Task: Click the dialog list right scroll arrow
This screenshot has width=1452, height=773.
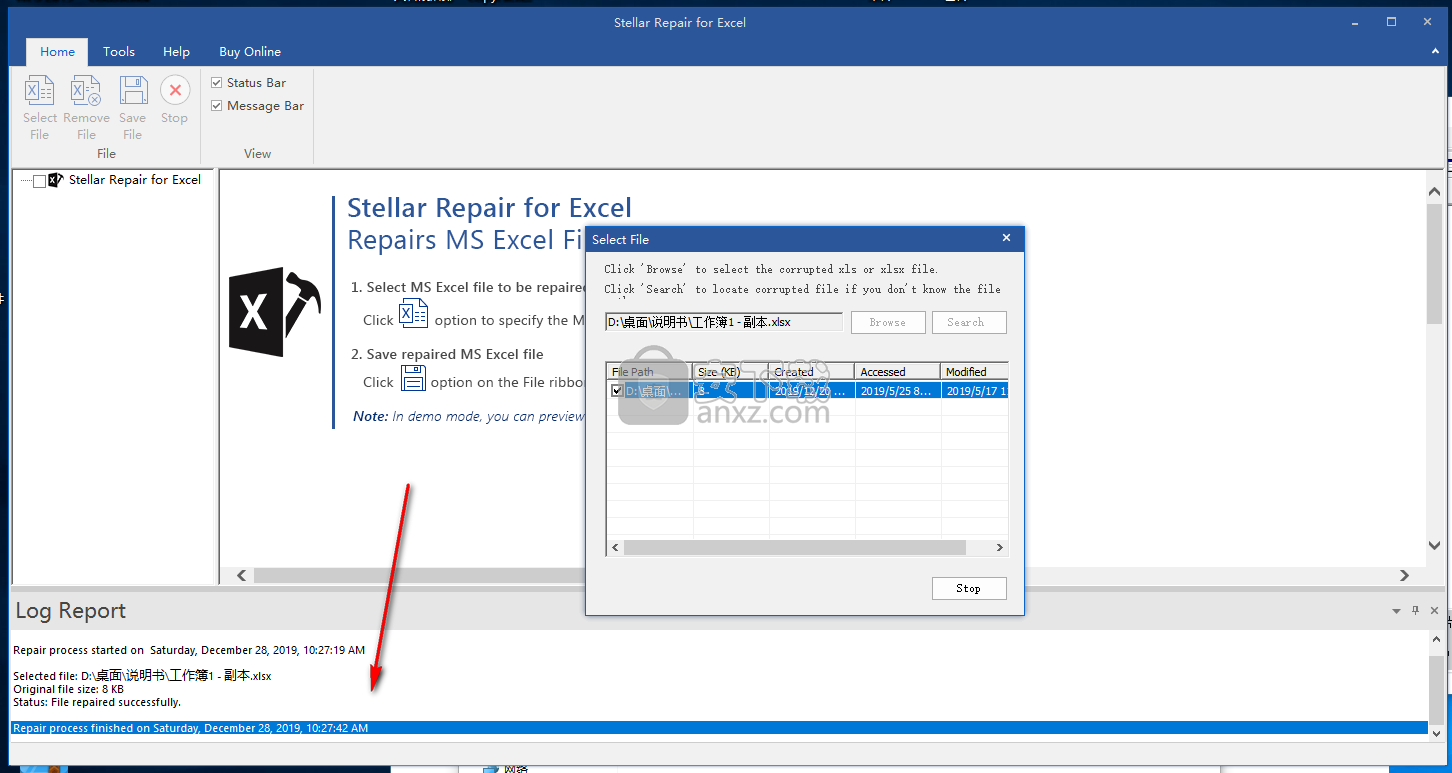Action: tap(999, 548)
